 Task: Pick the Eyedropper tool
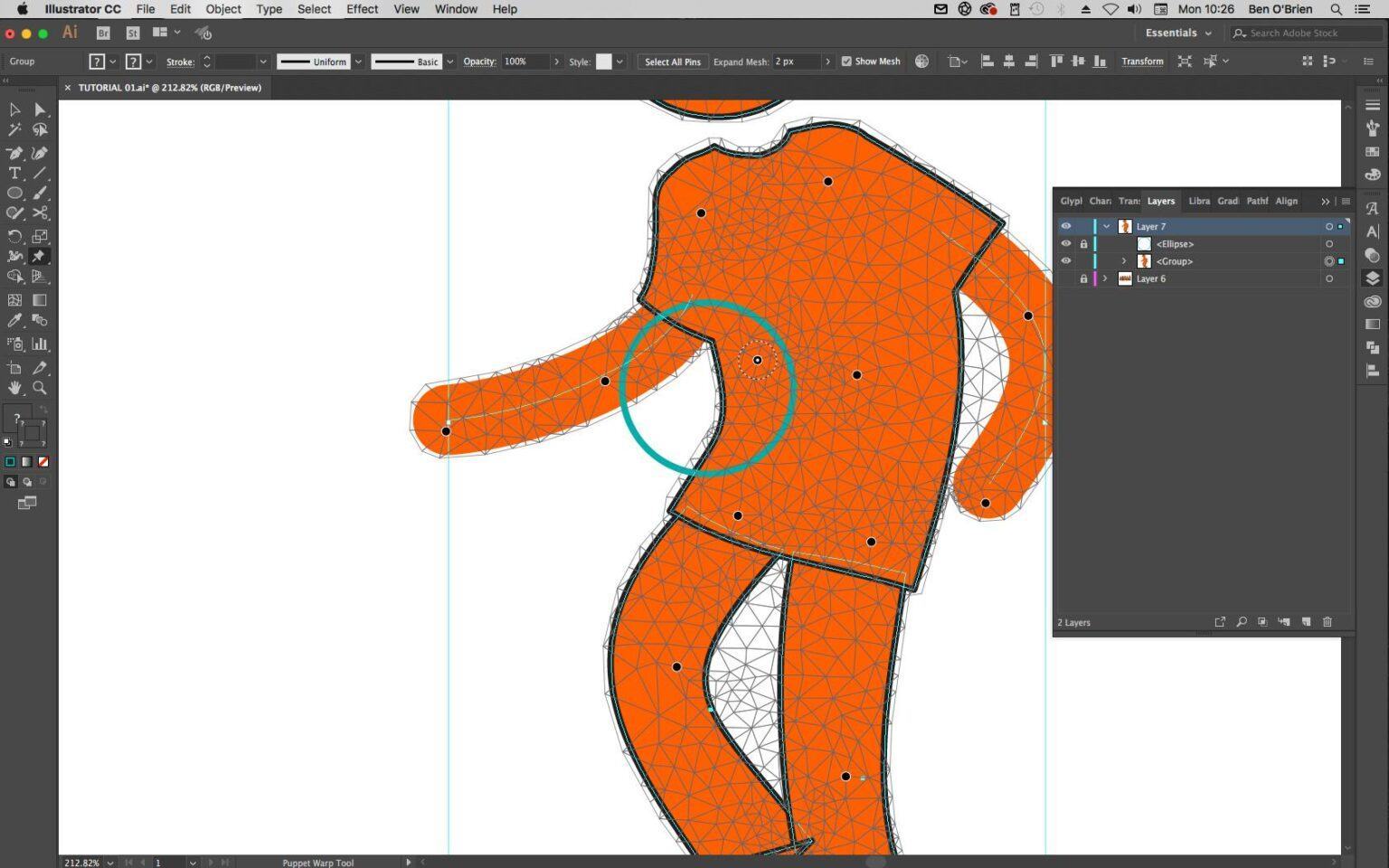coord(14,318)
